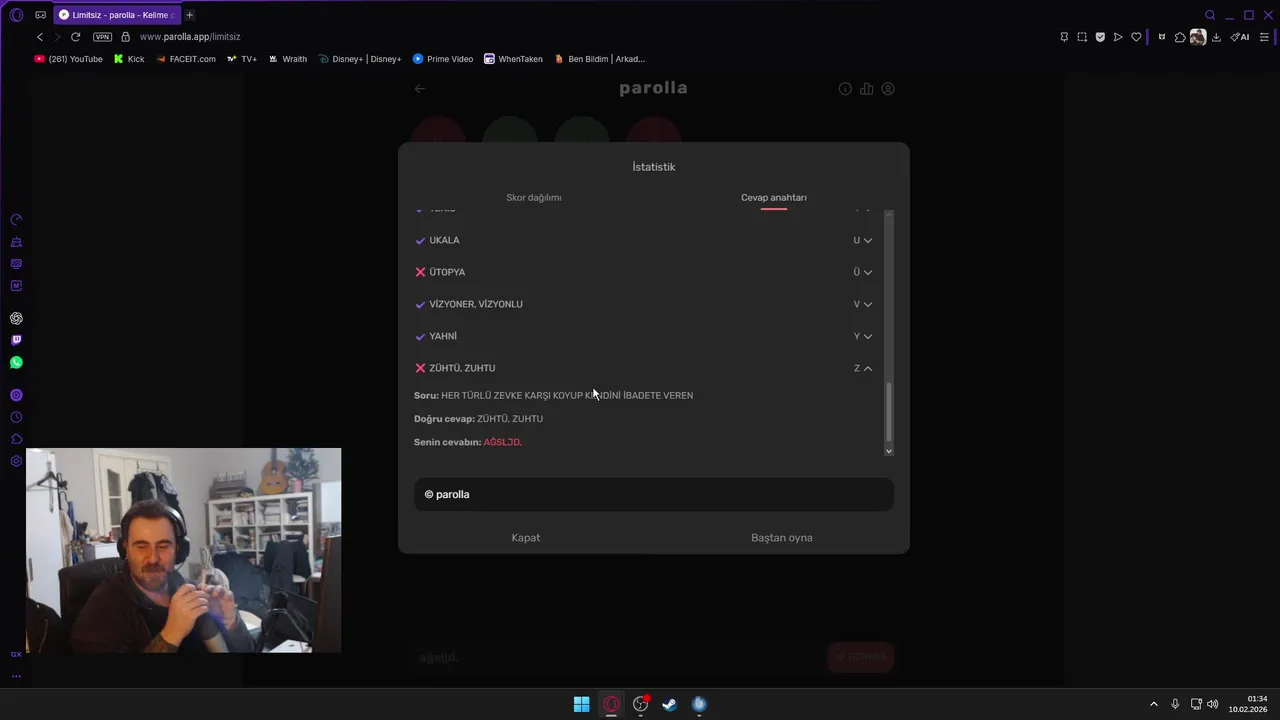This screenshot has width=1280, height=720.
Task: Show hidden system tray icons
Action: point(1154,704)
